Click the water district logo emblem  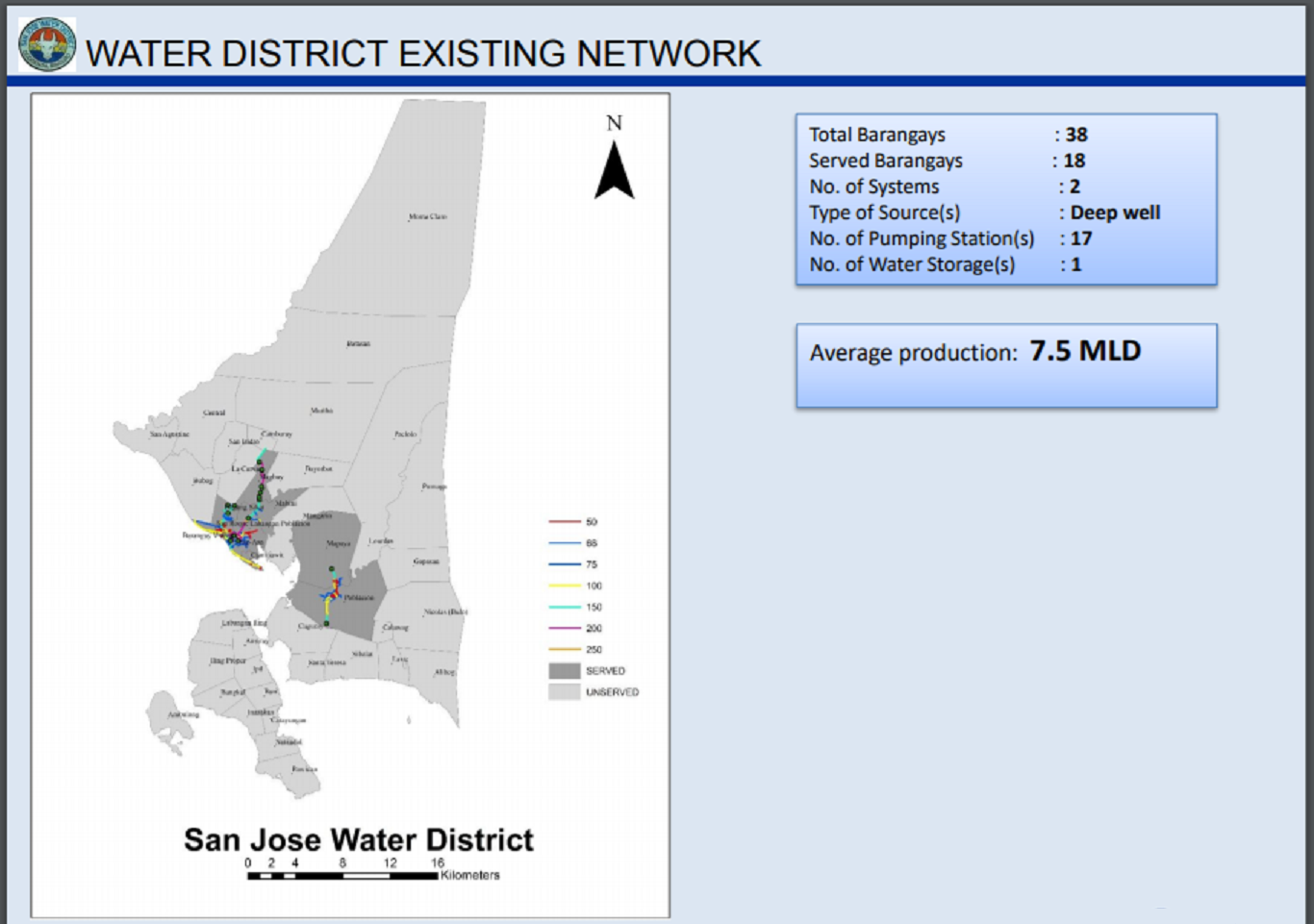tap(47, 44)
